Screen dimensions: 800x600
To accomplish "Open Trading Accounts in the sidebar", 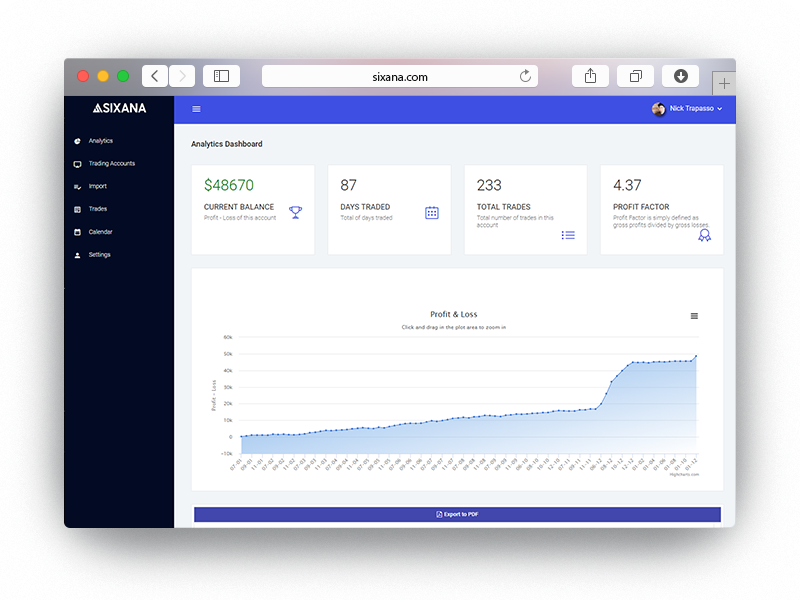I will 112,164.
